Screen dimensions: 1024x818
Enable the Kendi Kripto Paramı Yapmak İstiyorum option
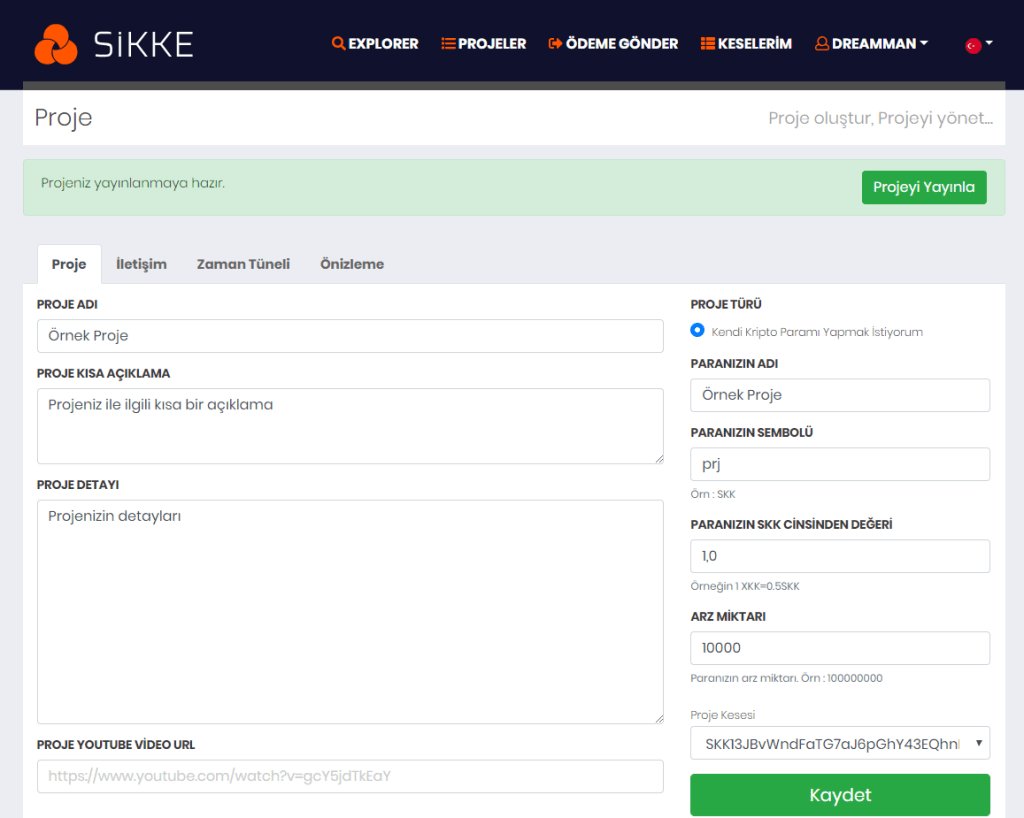click(696, 330)
